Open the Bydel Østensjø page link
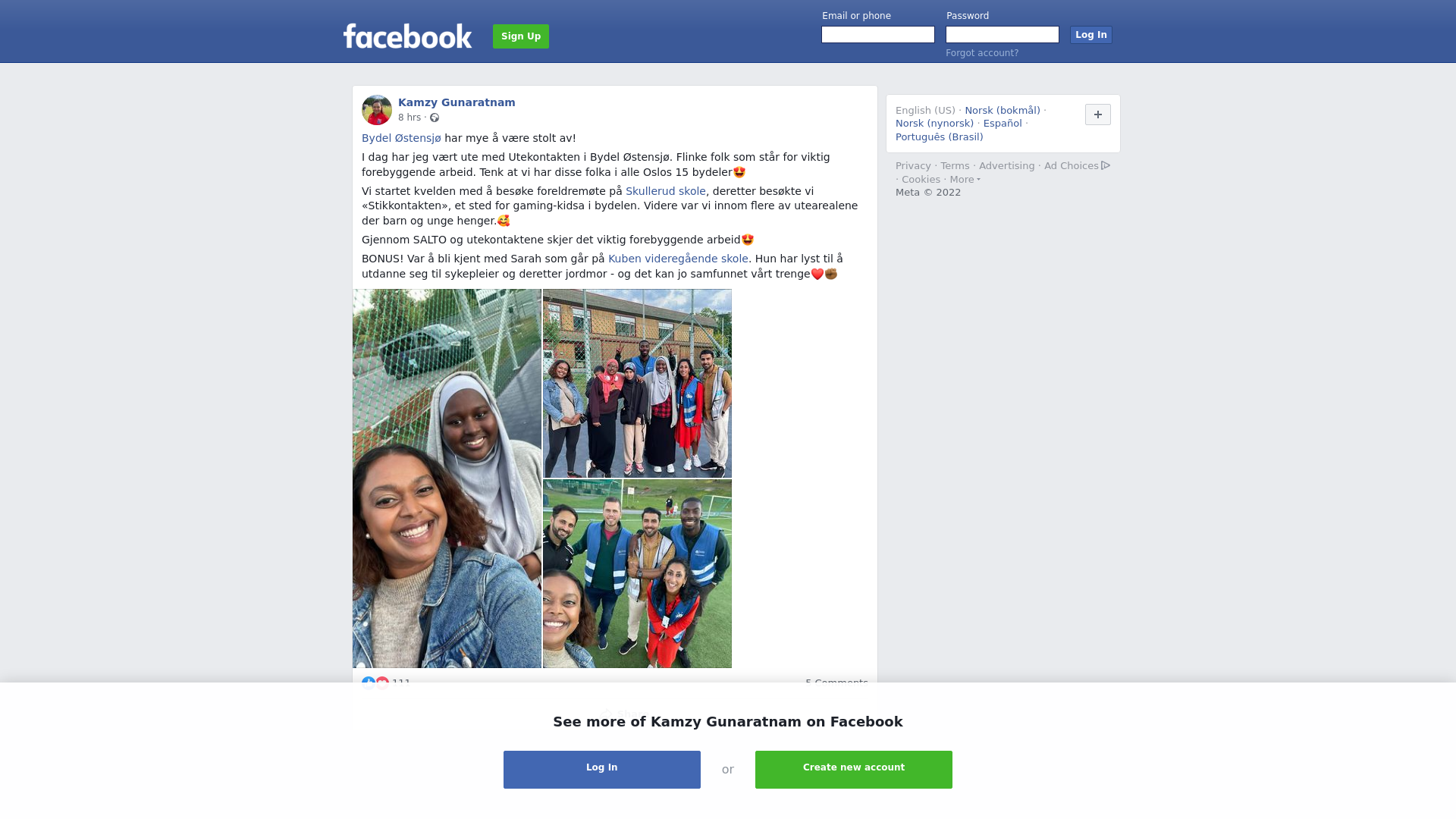The image size is (1456, 819). click(x=401, y=138)
